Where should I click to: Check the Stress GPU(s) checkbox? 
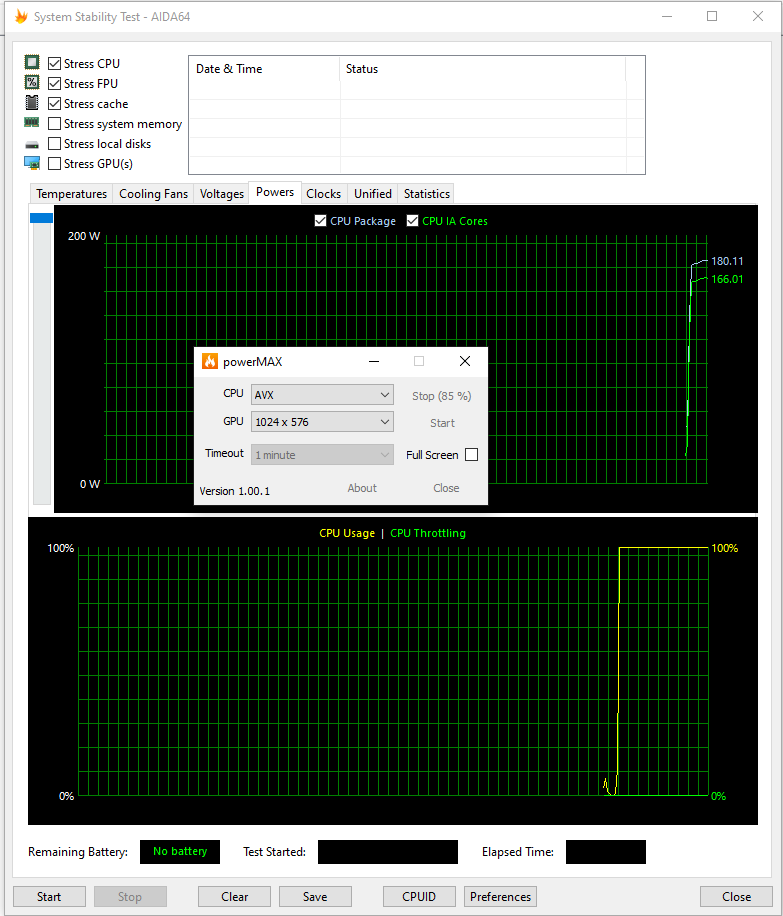coord(54,164)
